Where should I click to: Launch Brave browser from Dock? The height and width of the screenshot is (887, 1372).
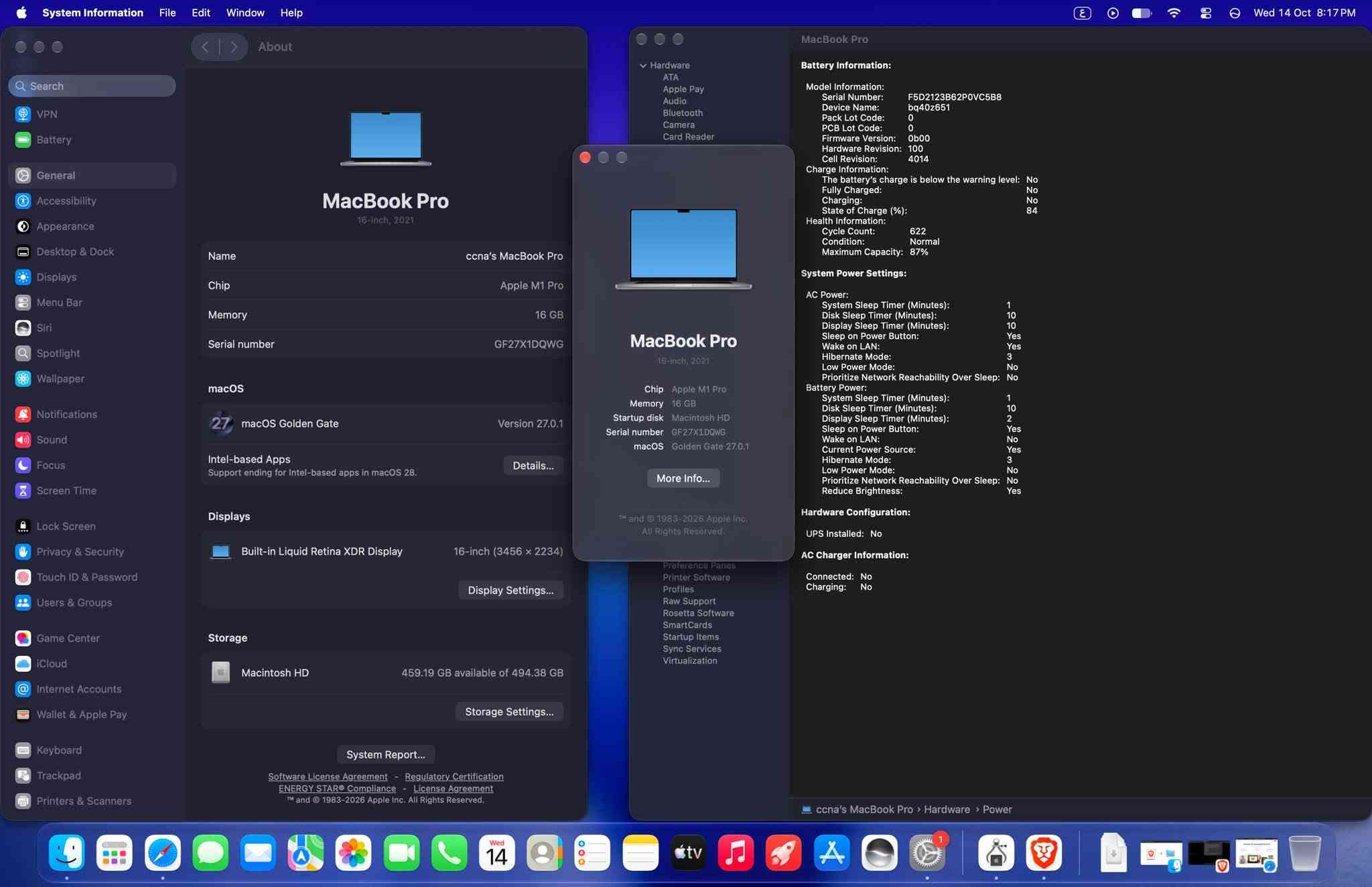coord(1044,853)
